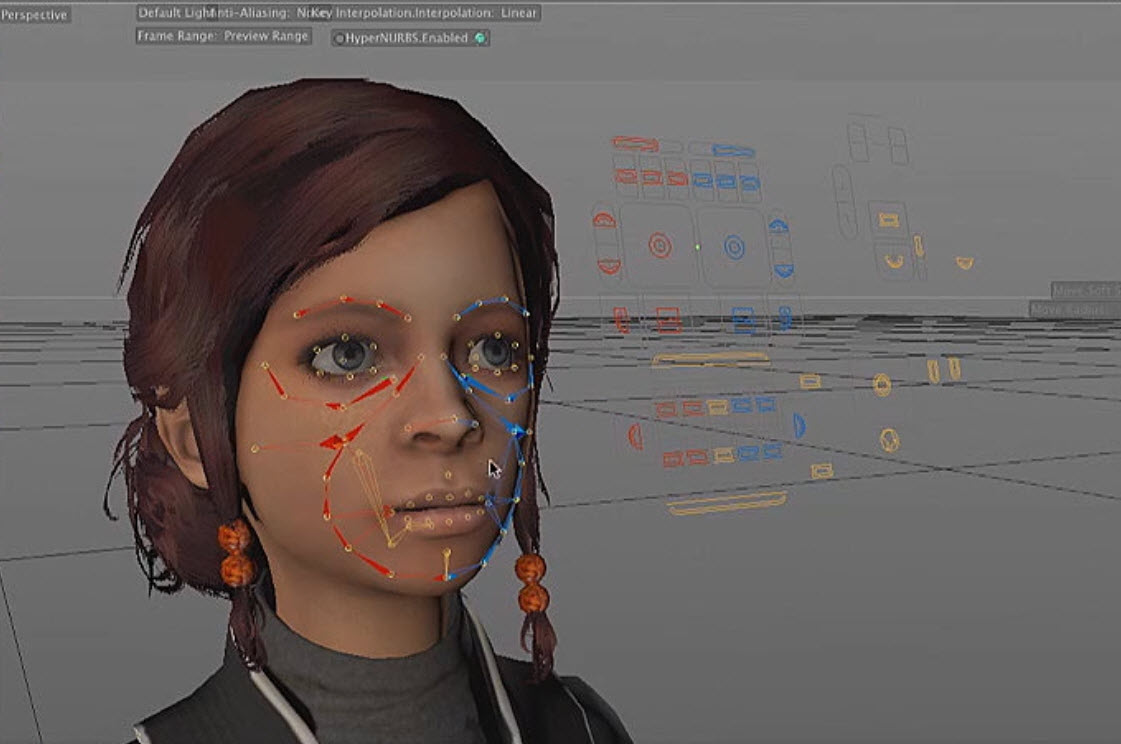Click the red brow controller at top of rig

(635, 144)
